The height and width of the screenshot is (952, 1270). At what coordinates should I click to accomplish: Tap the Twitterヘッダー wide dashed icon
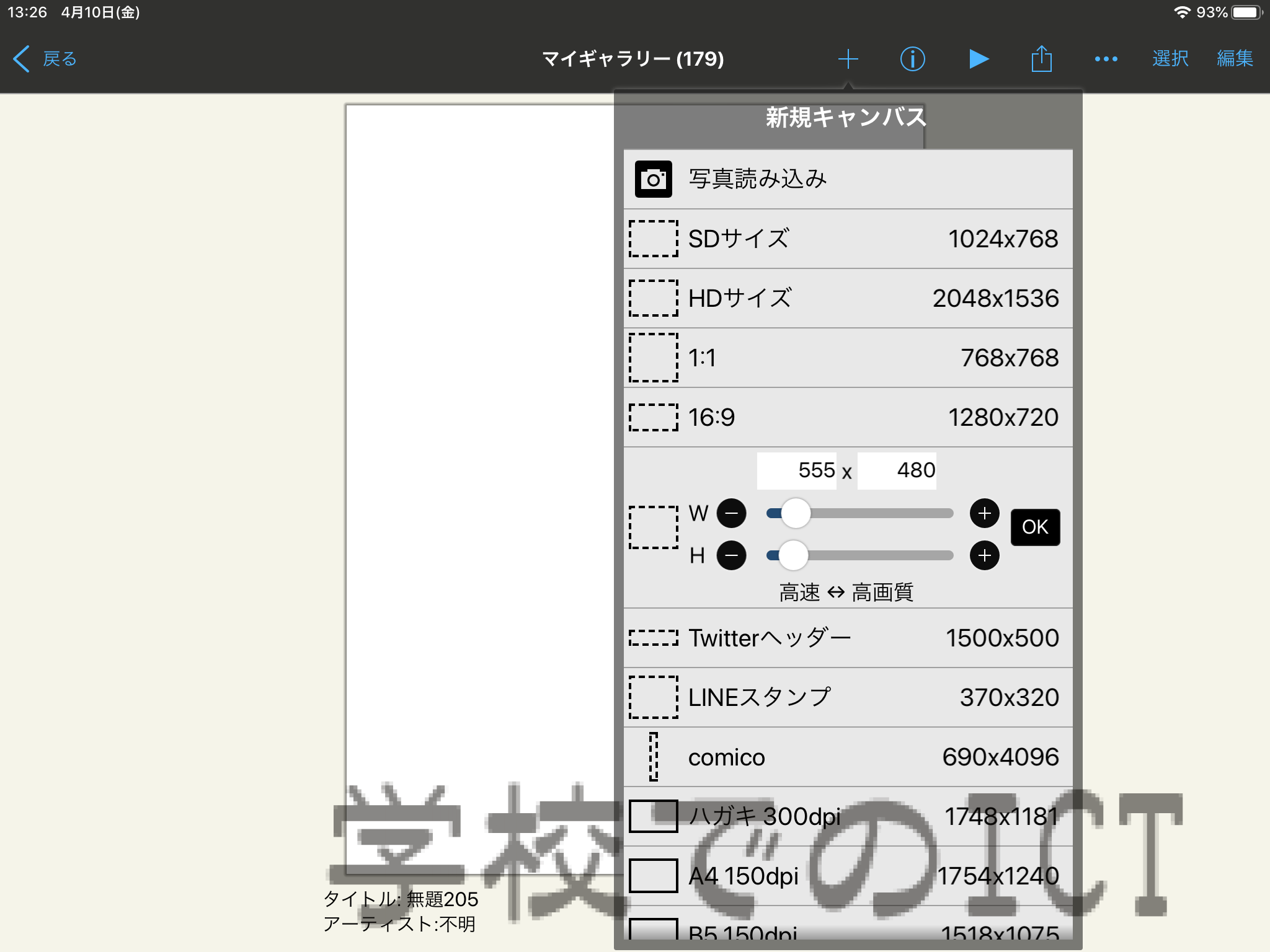[654, 638]
